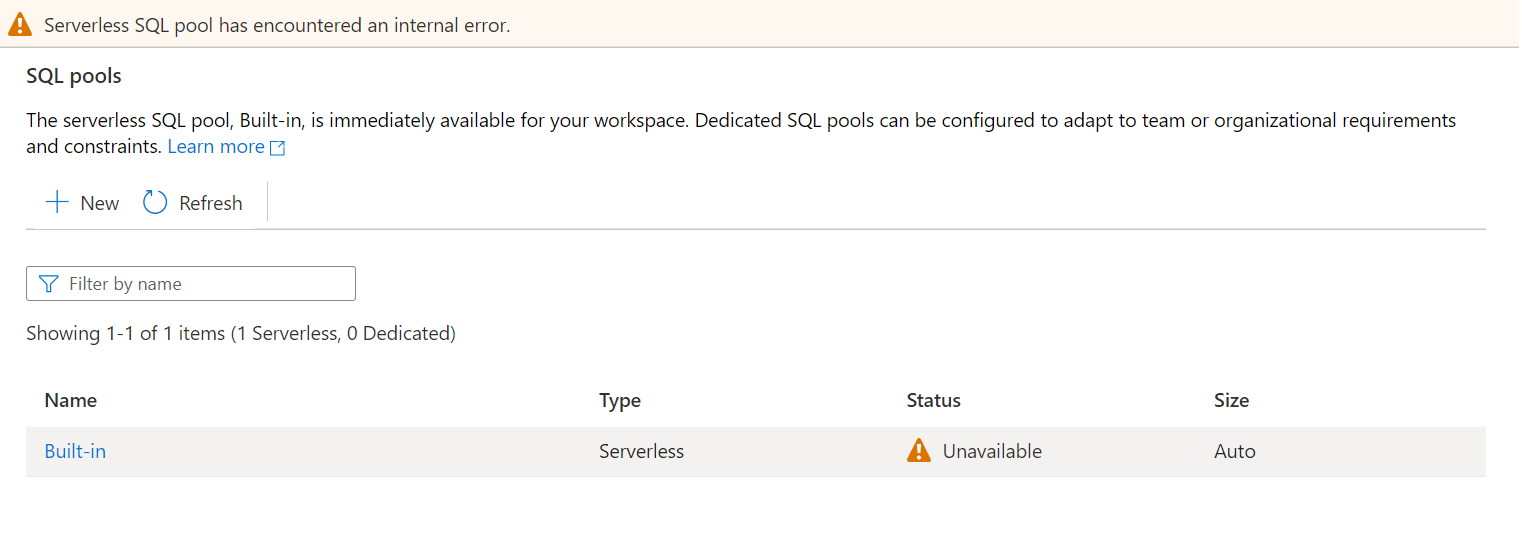Click the circular arrow Refresh icon

[x=155, y=203]
